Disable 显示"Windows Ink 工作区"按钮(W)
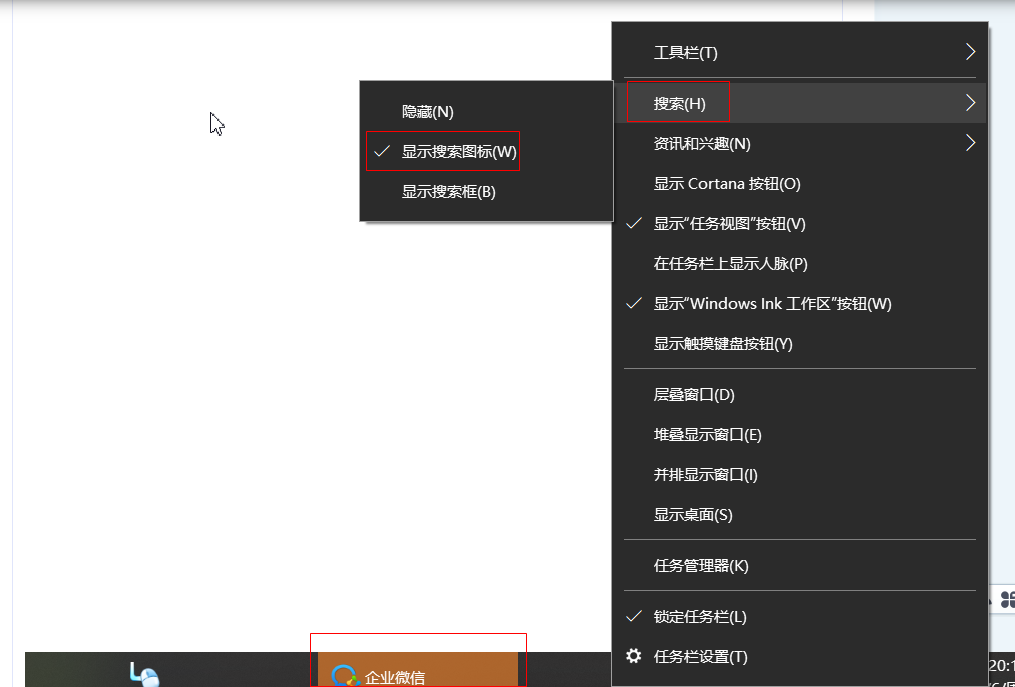 point(772,304)
